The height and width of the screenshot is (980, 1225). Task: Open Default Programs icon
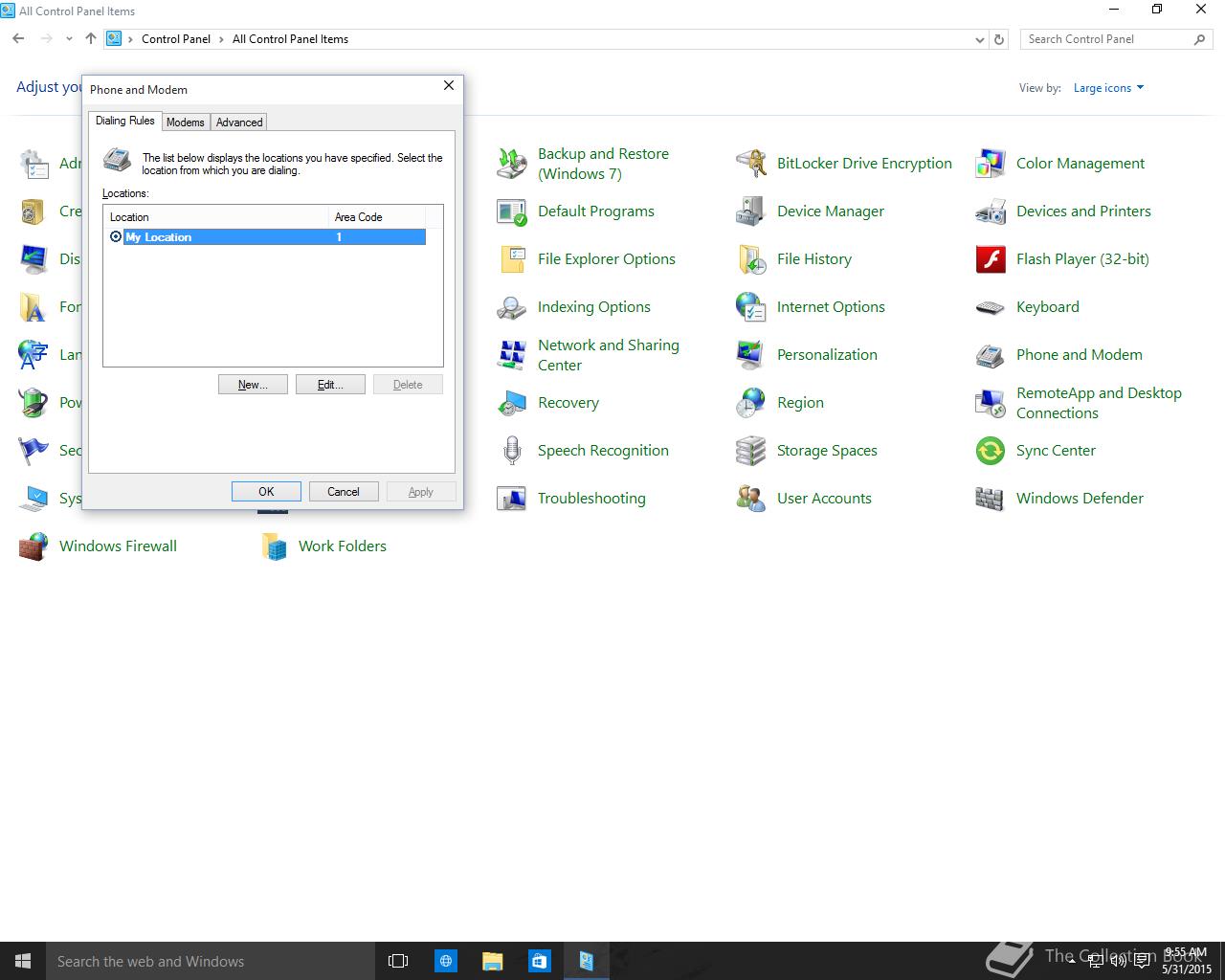(x=512, y=212)
